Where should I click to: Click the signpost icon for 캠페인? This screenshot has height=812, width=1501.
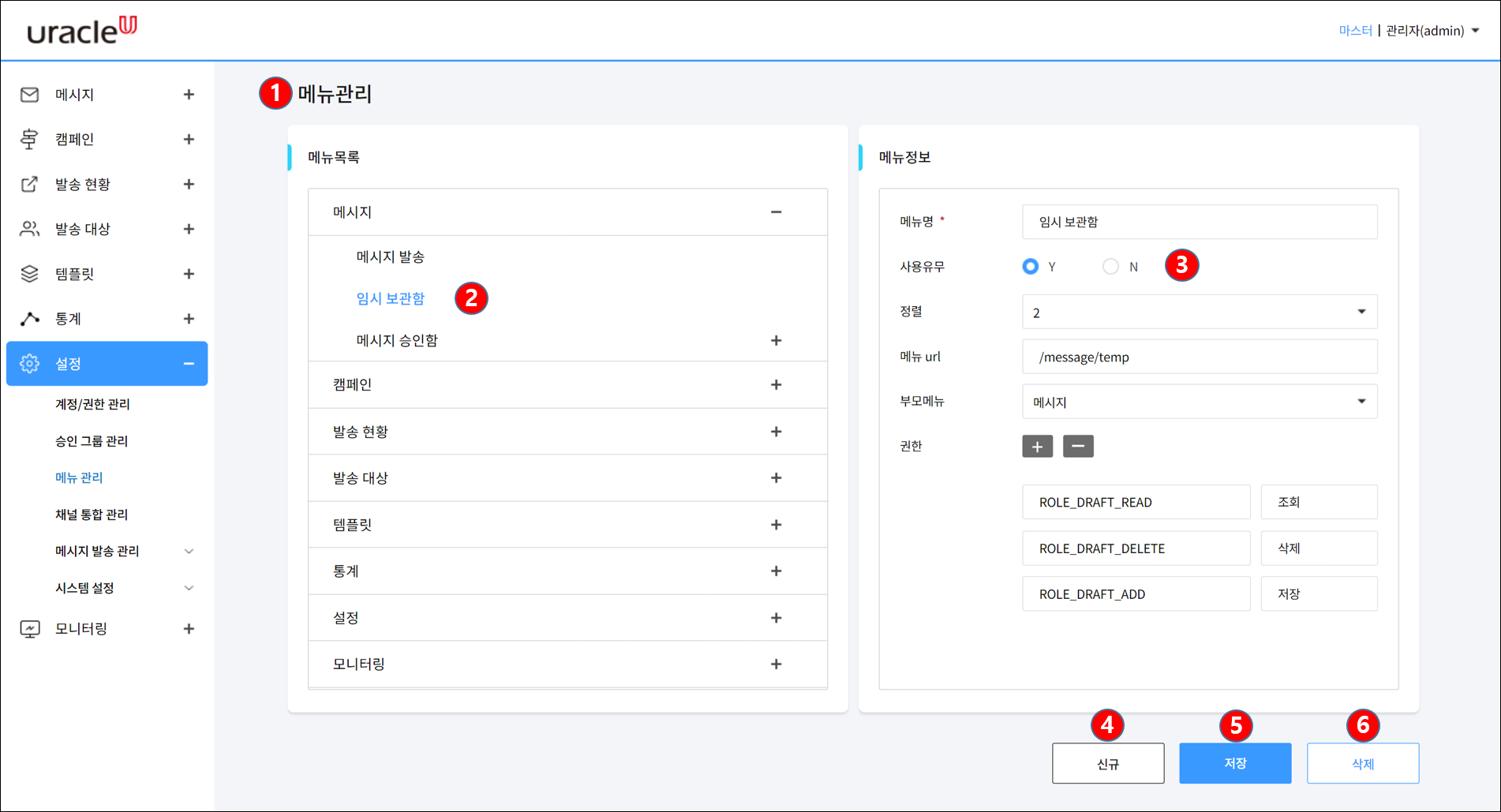click(x=29, y=139)
